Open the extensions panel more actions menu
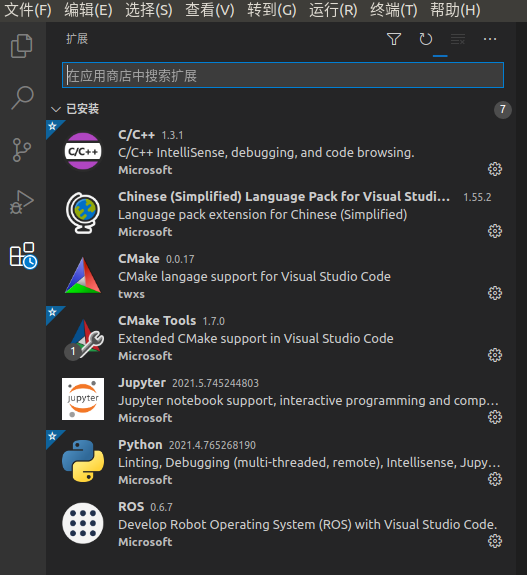This screenshot has width=527, height=575. pos(490,39)
